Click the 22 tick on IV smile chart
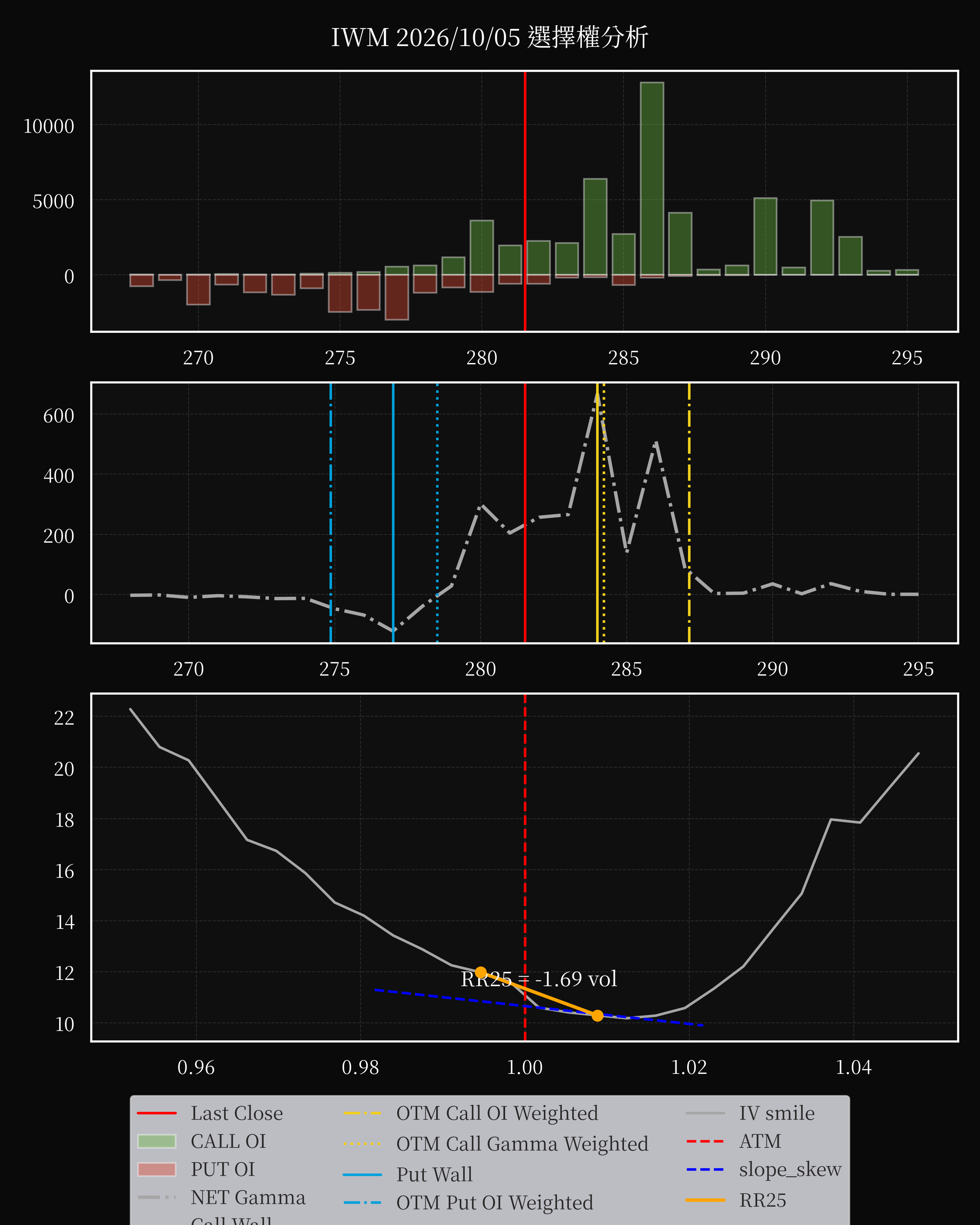The image size is (980, 1225). click(x=64, y=718)
